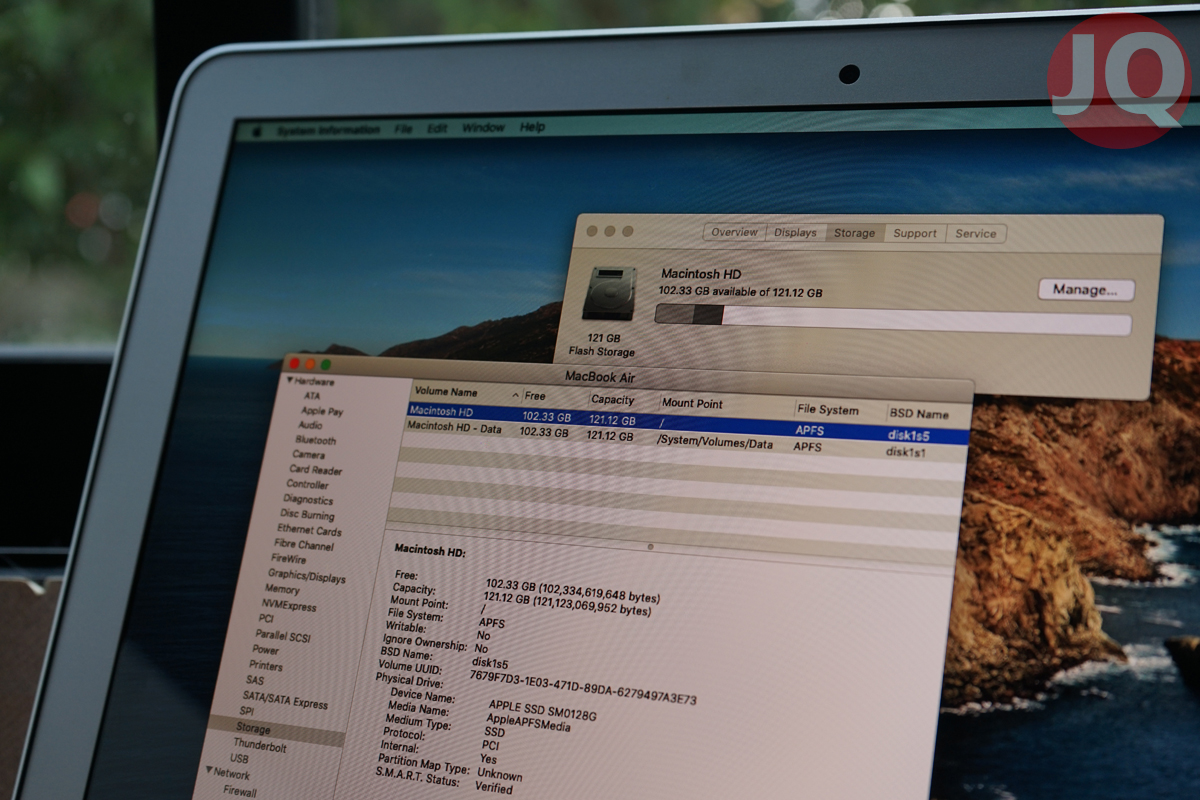Select ATA in the sidebar
This screenshot has height=800, width=1200.
(313, 396)
